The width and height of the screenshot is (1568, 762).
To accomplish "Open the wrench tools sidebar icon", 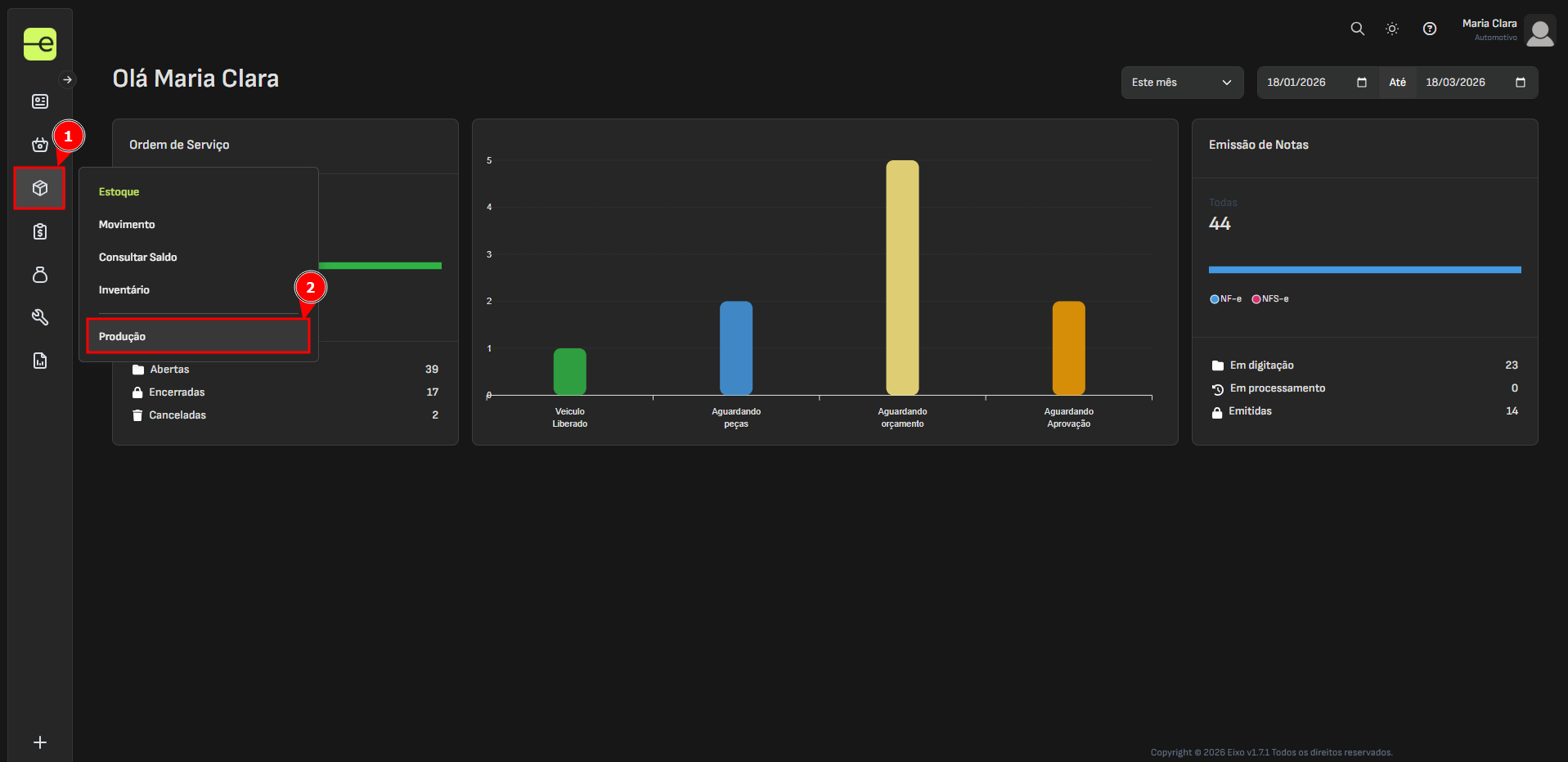I will coord(39,317).
